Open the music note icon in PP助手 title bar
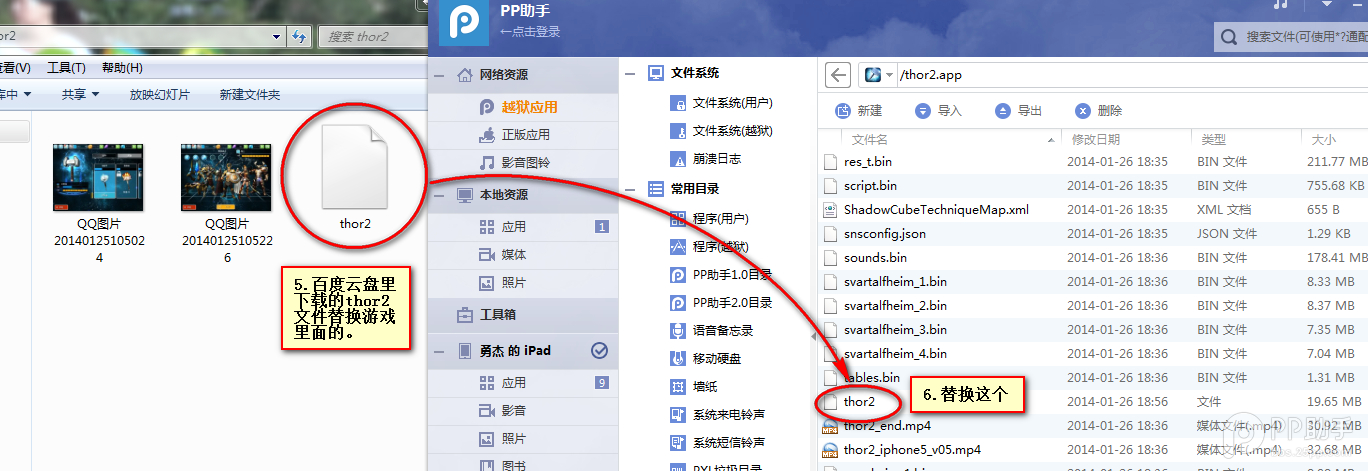The image size is (1368, 471). pos(1280,5)
